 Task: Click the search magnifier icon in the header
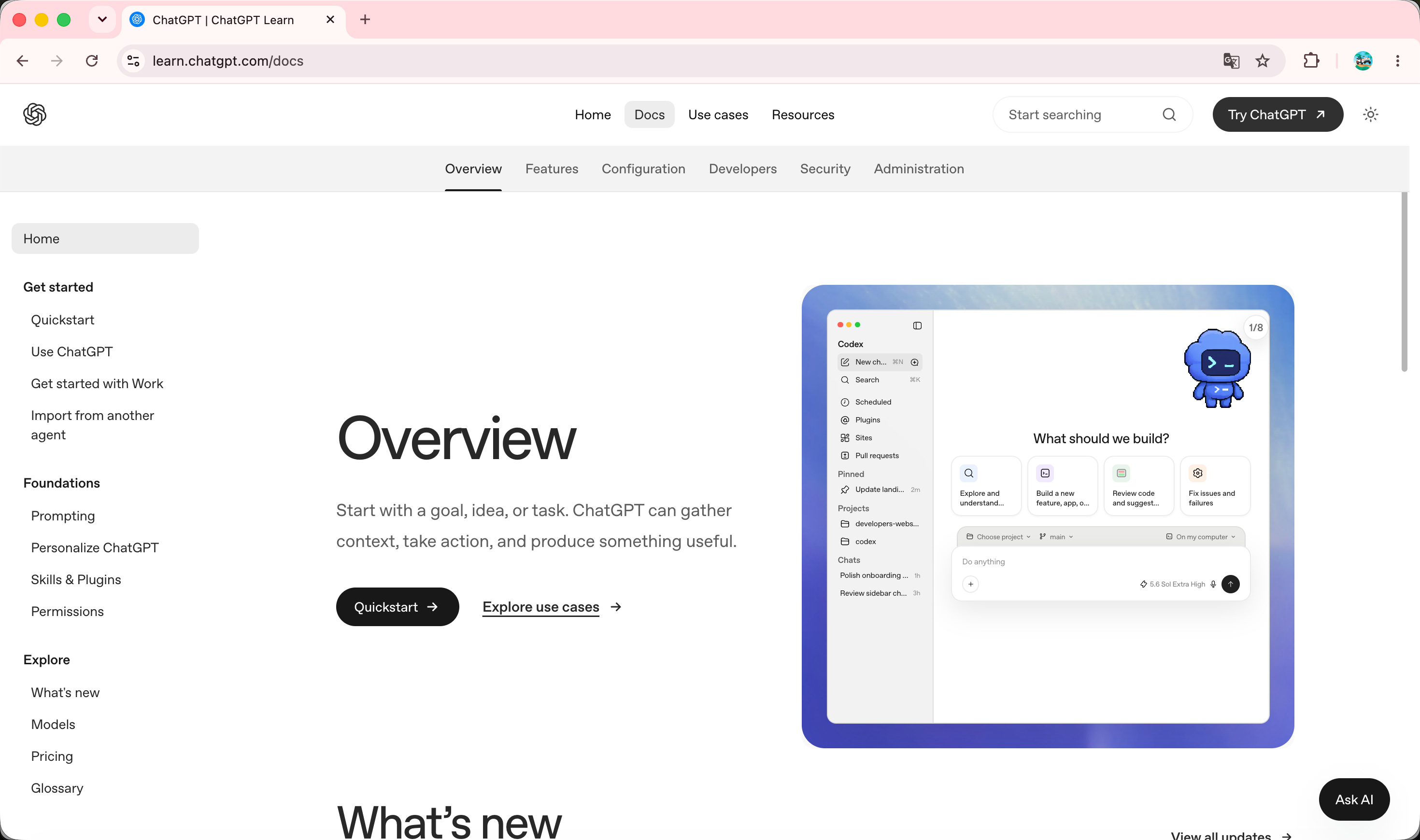point(1169,115)
